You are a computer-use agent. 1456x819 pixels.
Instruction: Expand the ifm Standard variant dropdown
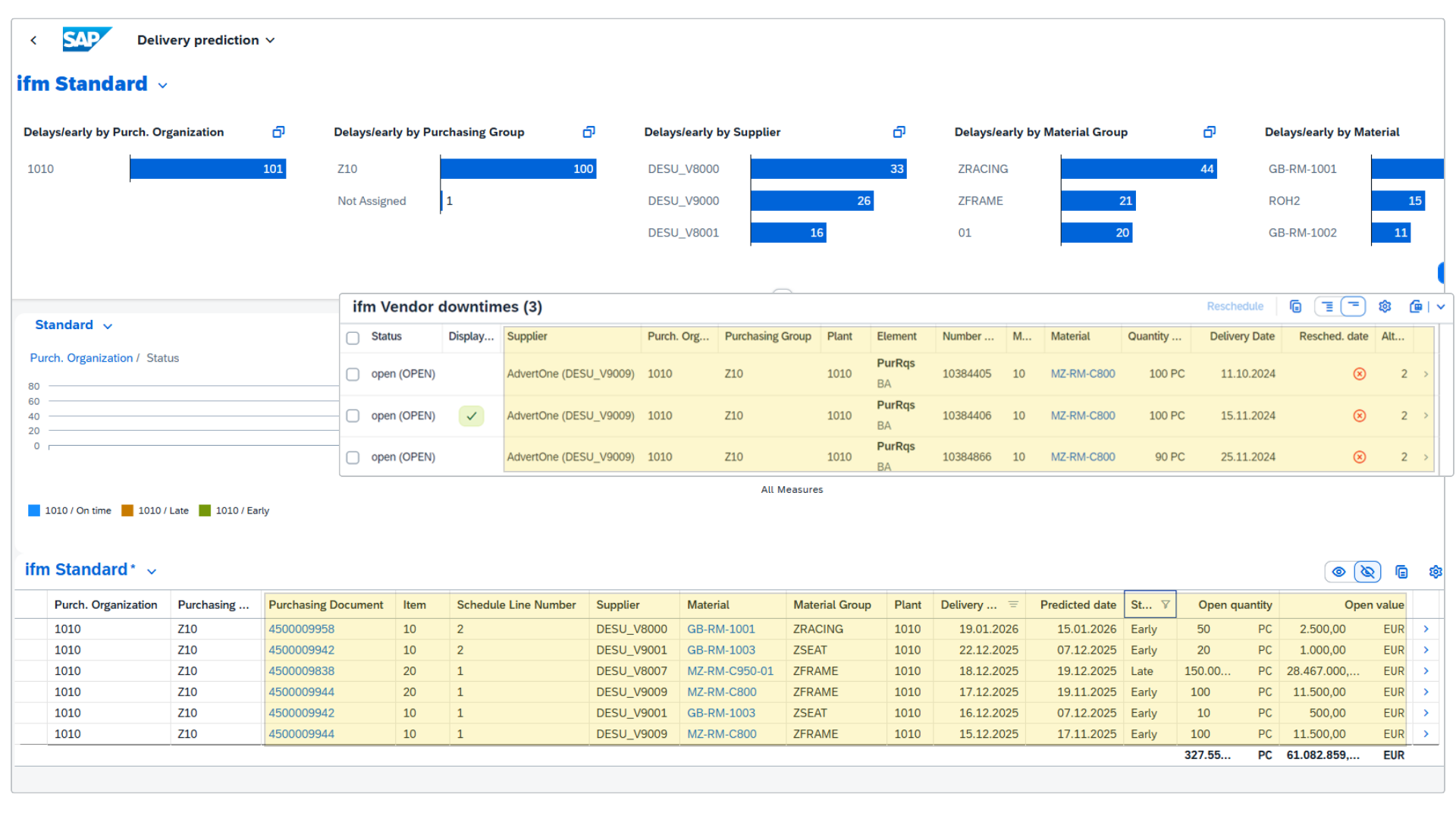point(152,571)
